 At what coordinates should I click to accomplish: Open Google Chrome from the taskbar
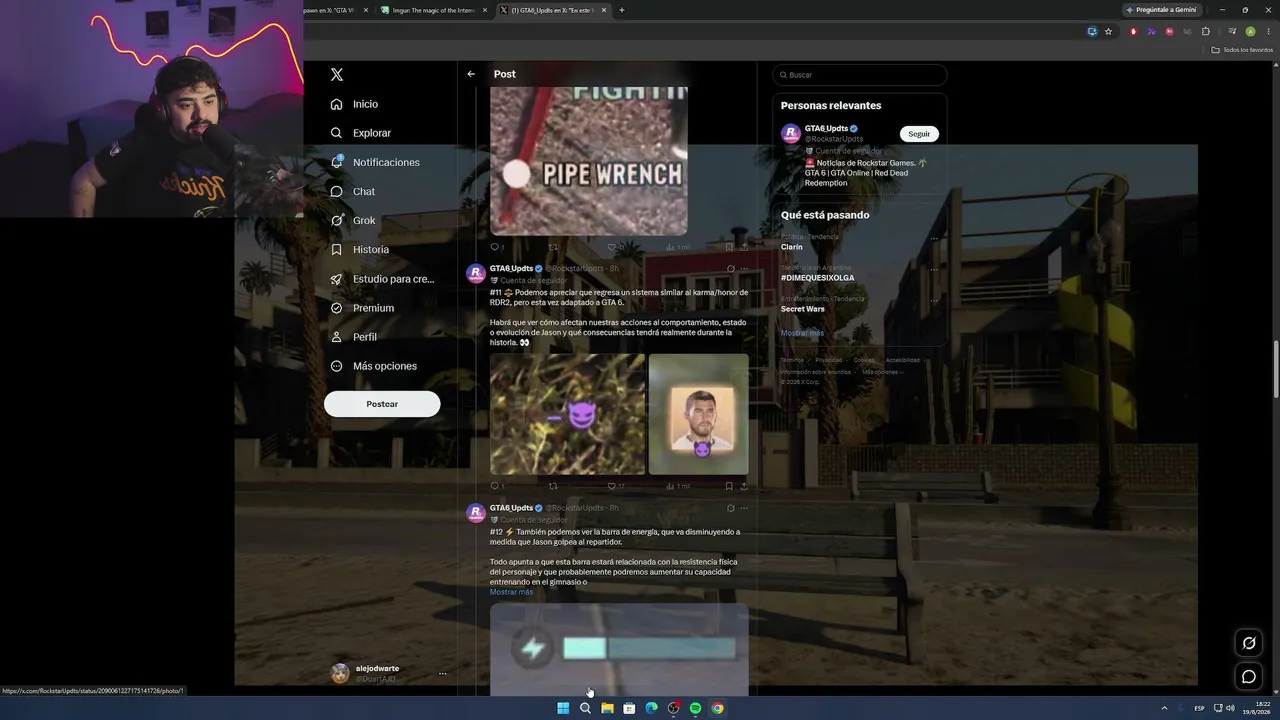717,708
